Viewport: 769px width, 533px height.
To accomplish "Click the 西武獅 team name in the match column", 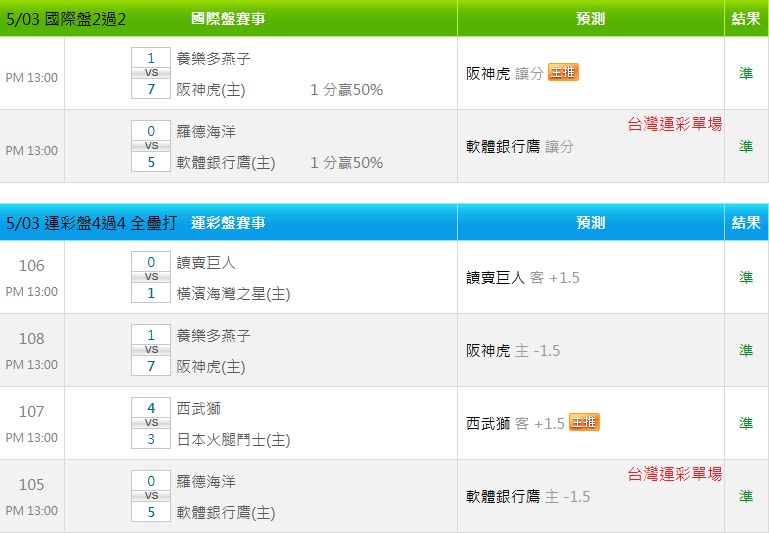I will (x=199, y=408).
